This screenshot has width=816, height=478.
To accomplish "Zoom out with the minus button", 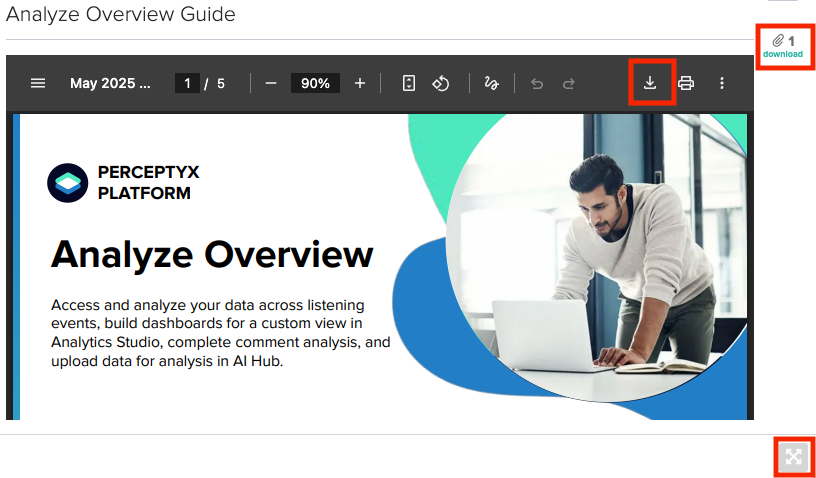I will coord(271,83).
